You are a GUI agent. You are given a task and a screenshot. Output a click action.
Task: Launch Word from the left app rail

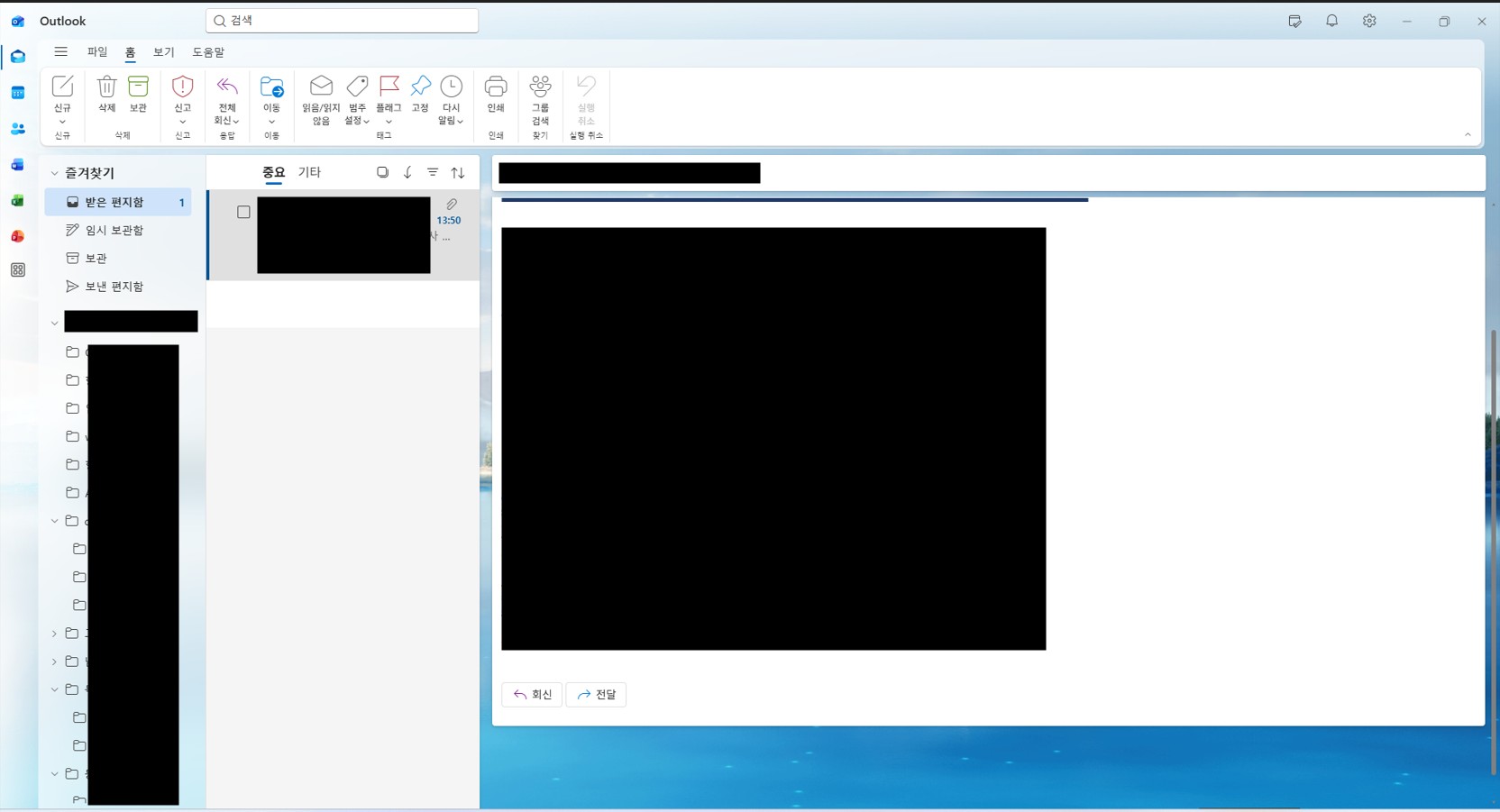[x=18, y=165]
